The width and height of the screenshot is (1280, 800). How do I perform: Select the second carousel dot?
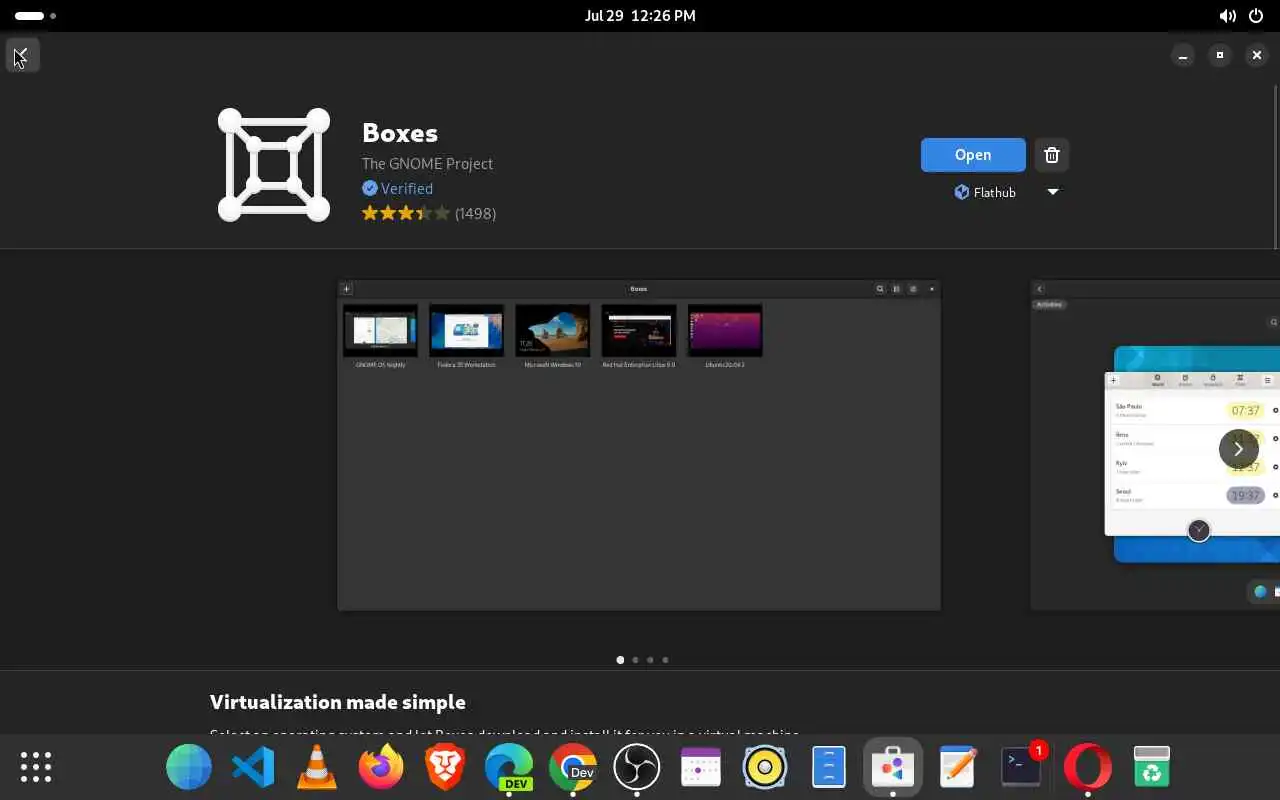[x=635, y=660]
